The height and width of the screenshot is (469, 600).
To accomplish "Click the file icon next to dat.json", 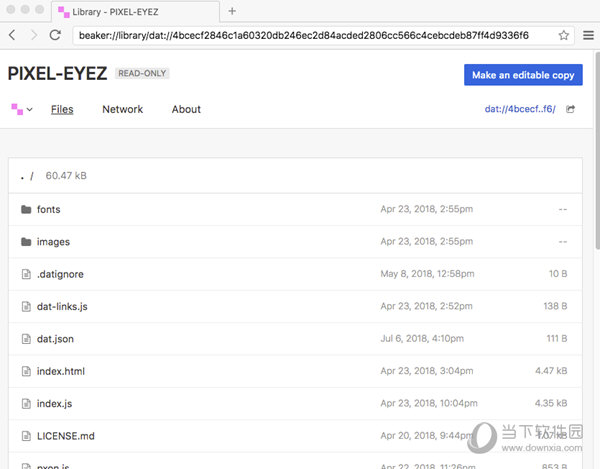I will click(x=26, y=339).
